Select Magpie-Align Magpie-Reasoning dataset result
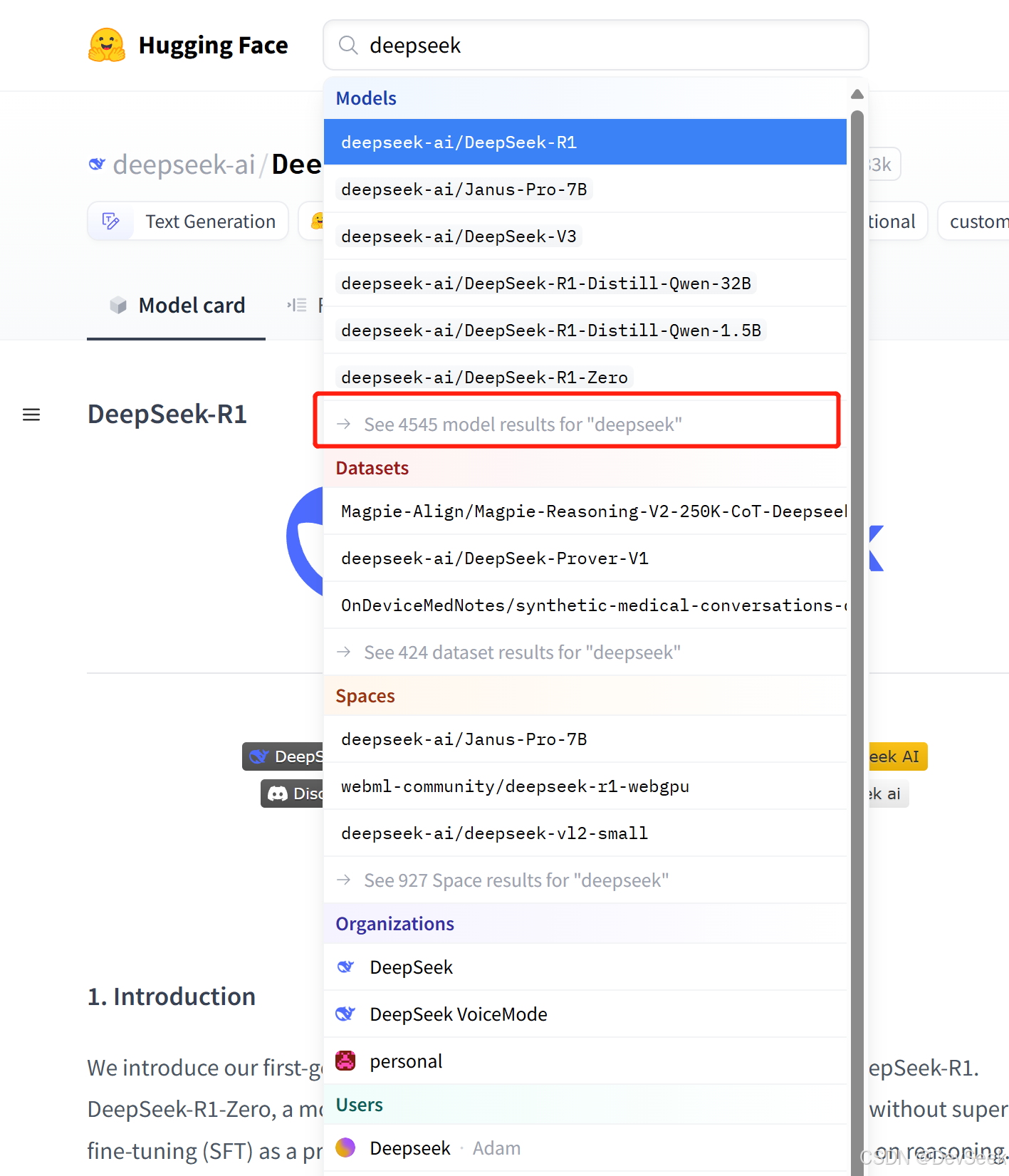The image size is (1009, 1176). 585,511
